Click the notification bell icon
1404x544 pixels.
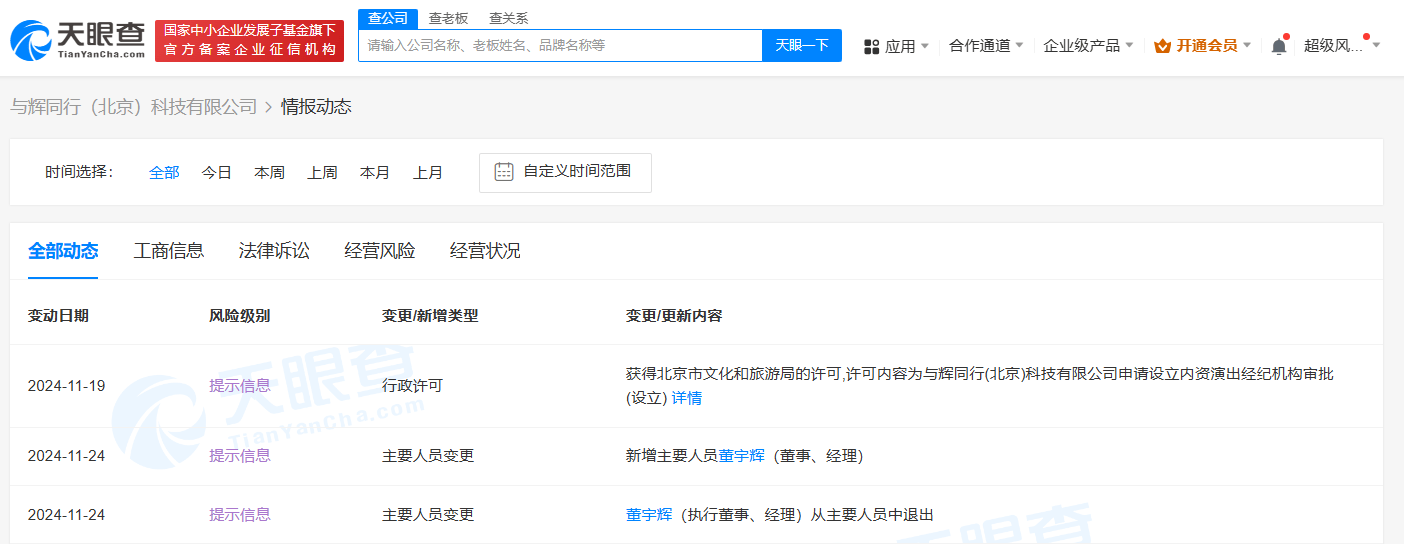click(1279, 46)
